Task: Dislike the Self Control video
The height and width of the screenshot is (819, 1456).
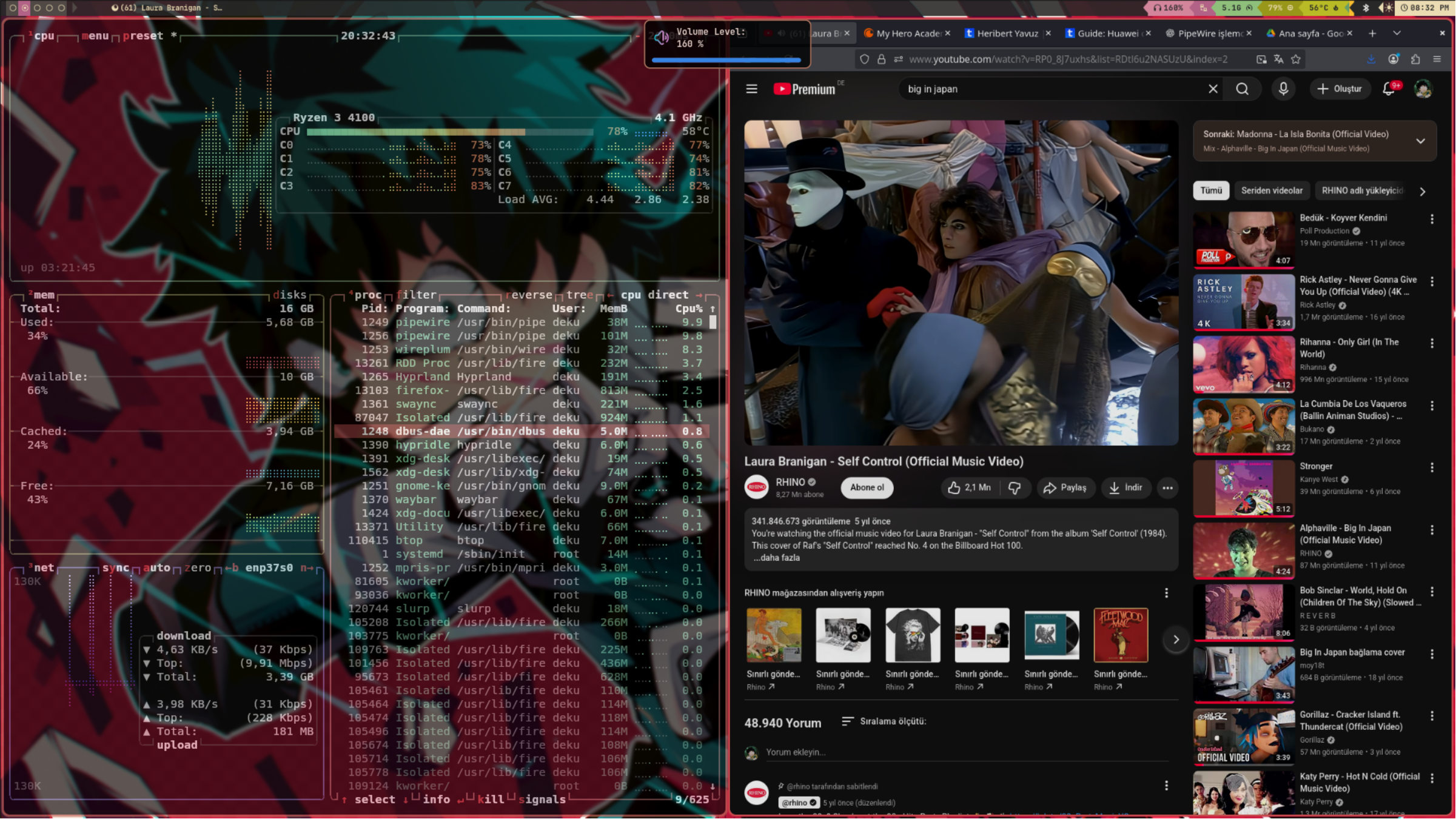Action: tap(1015, 487)
